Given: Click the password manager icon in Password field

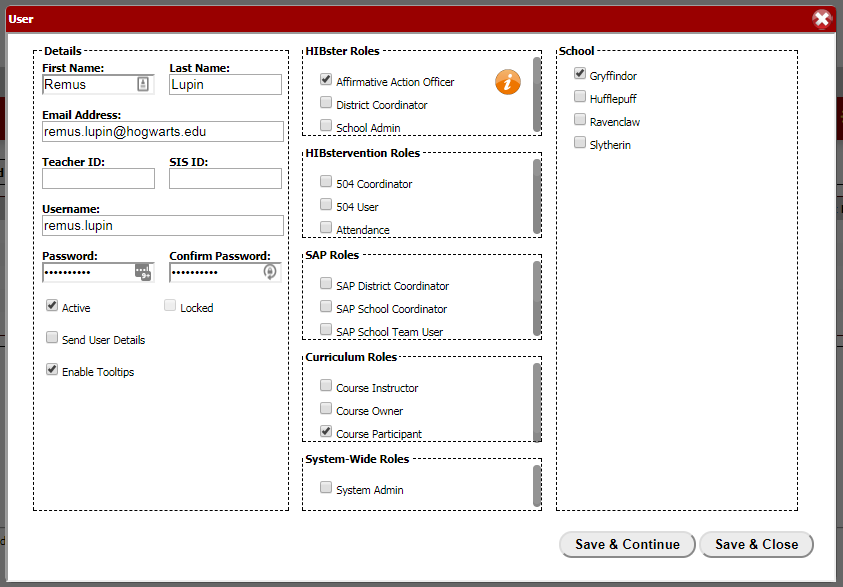Looking at the screenshot, I should click(x=143, y=272).
